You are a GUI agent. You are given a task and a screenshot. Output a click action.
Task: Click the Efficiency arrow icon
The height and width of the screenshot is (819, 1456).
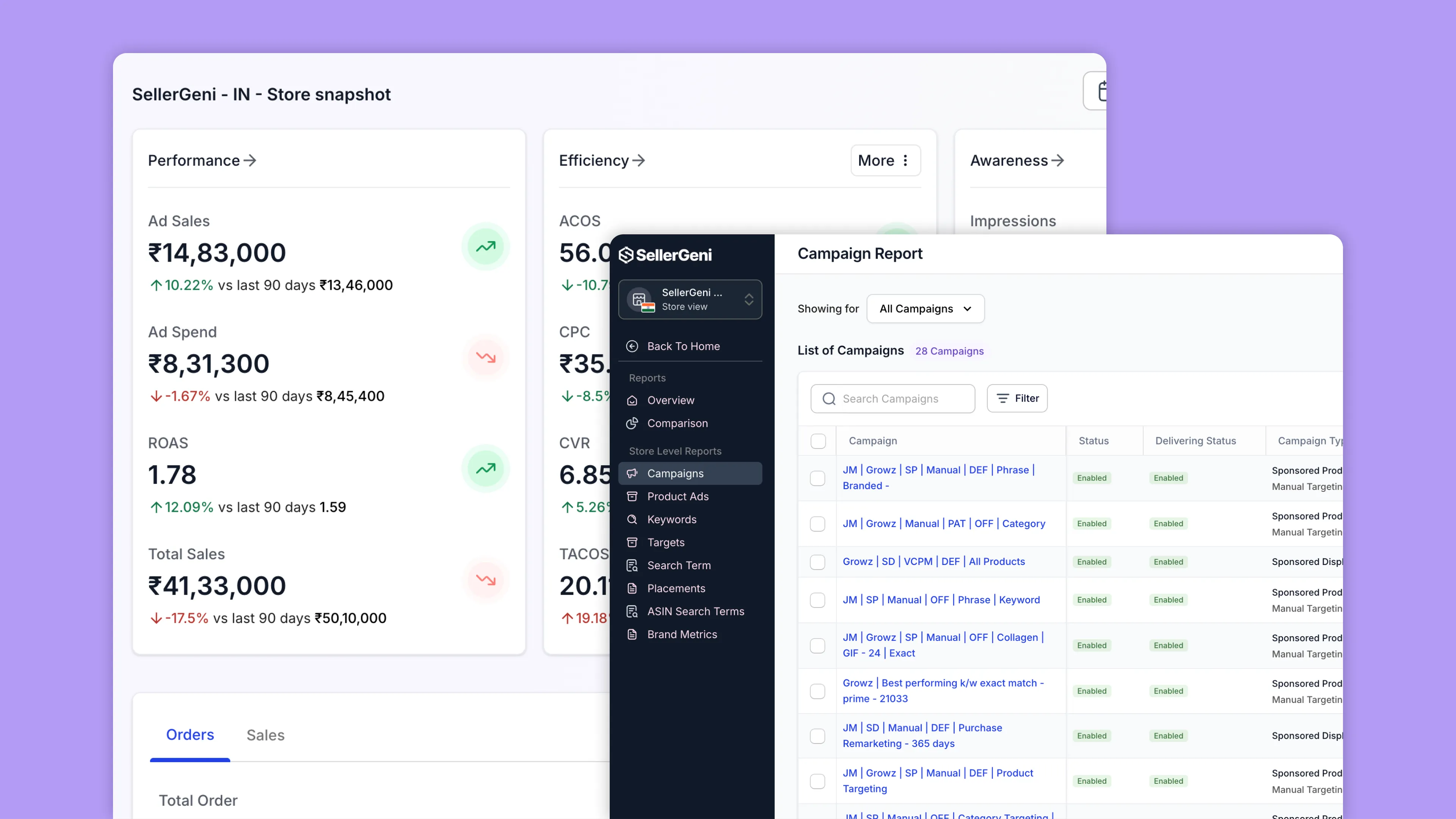pyautogui.click(x=639, y=160)
